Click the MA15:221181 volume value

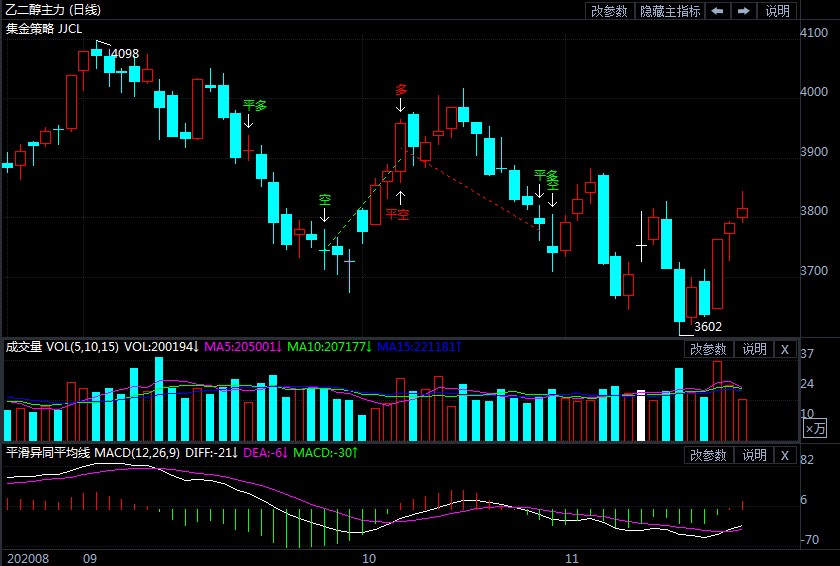coord(419,347)
